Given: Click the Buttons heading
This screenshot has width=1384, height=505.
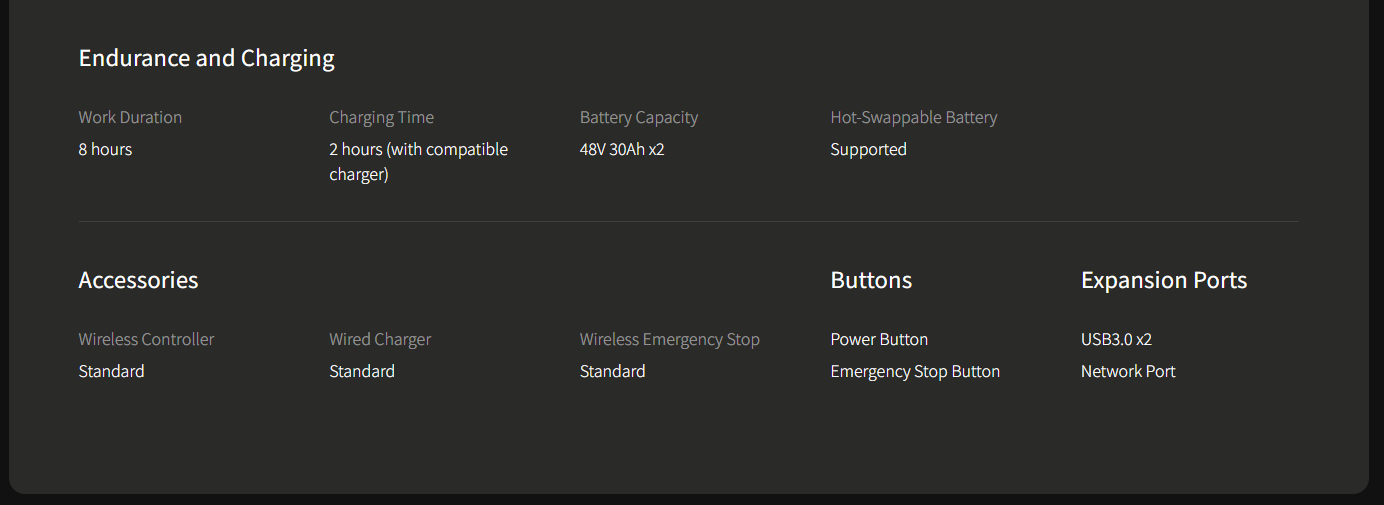Looking at the screenshot, I should [871, 280].
